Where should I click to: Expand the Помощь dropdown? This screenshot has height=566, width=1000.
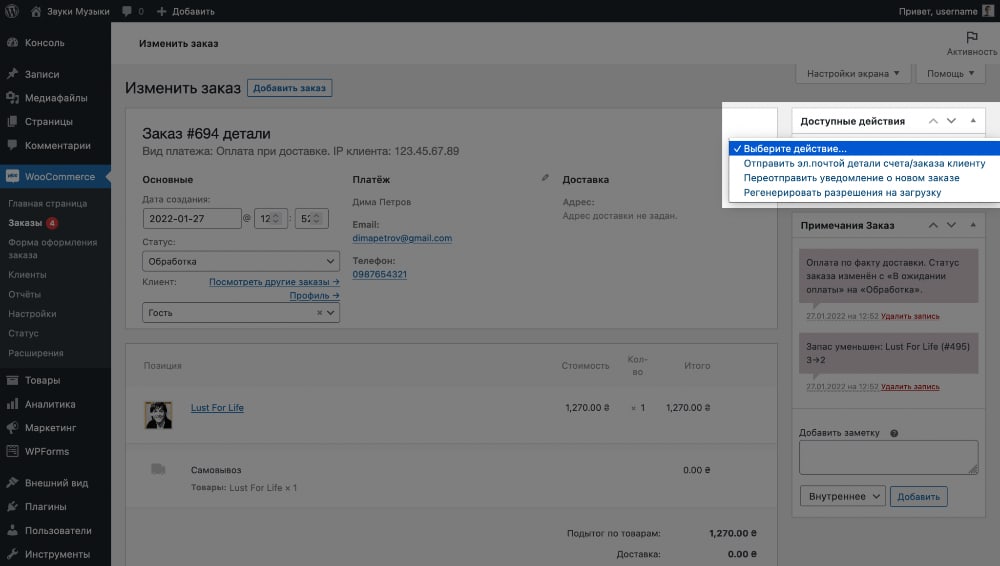pos(950,73)
